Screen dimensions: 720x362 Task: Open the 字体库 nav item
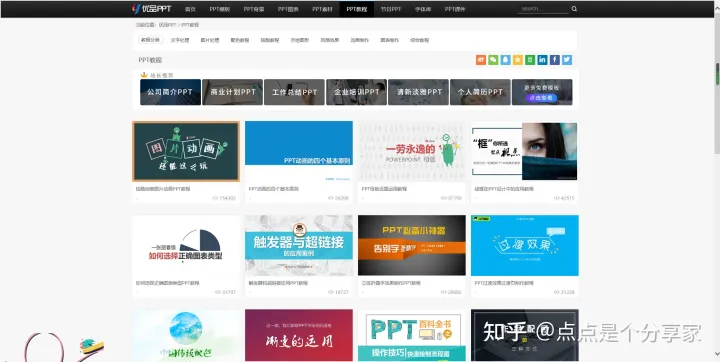point(423,9)
